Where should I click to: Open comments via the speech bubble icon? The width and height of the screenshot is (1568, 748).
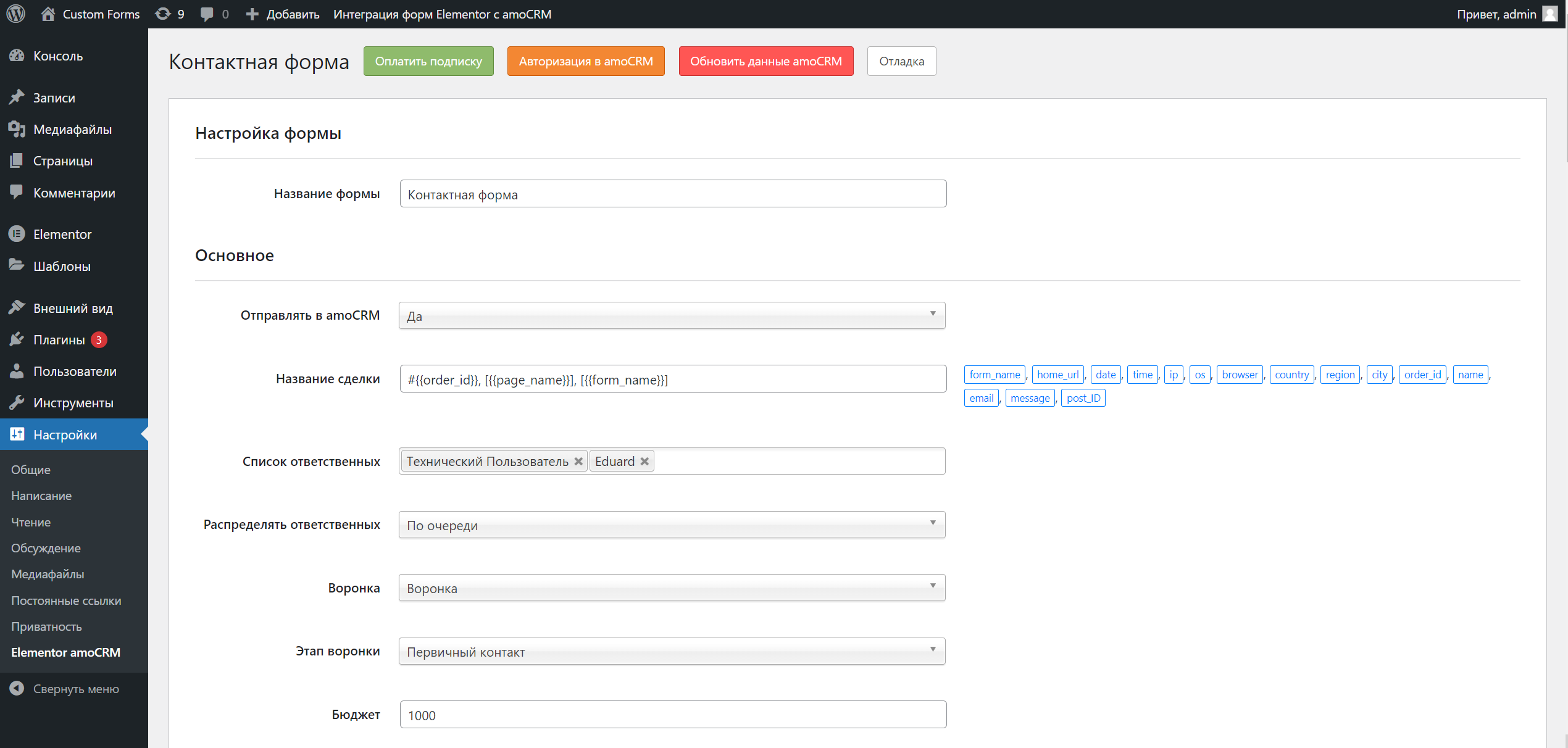[x=207, y=14]
